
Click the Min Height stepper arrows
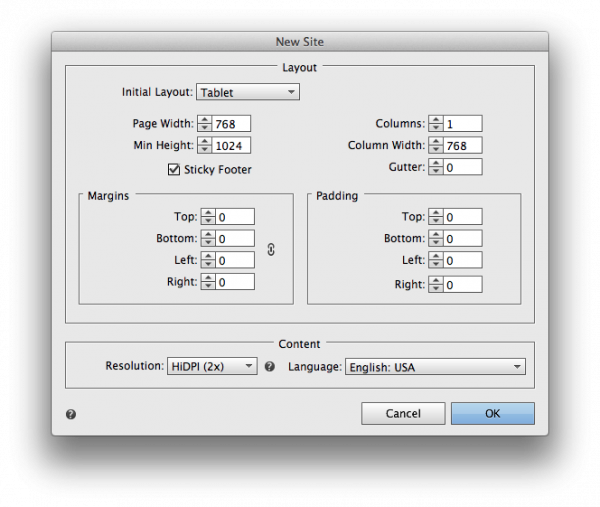click(205, 146)
